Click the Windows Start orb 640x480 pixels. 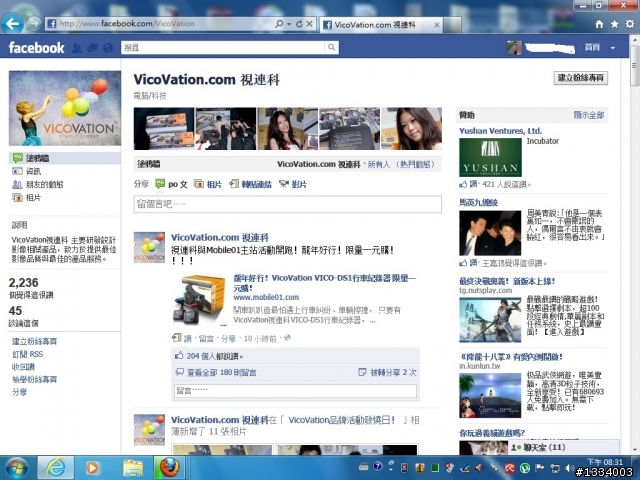[x=17, y=468]
